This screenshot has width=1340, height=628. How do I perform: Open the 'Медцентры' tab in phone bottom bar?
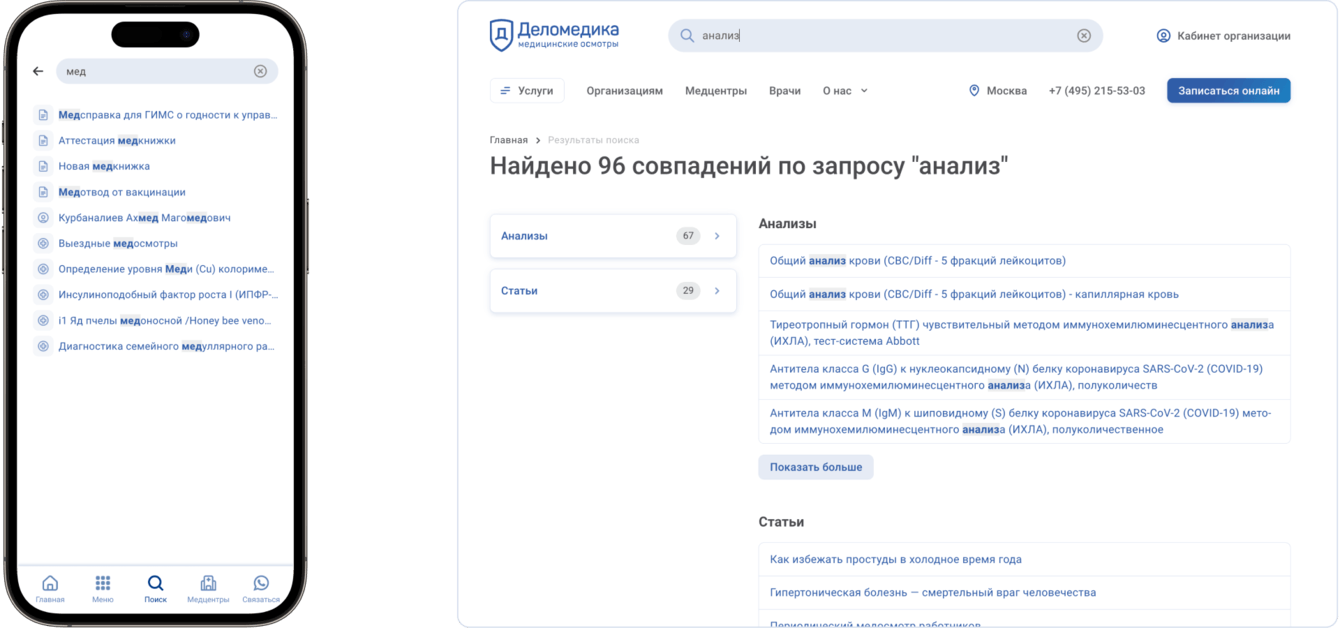point(208,588)
